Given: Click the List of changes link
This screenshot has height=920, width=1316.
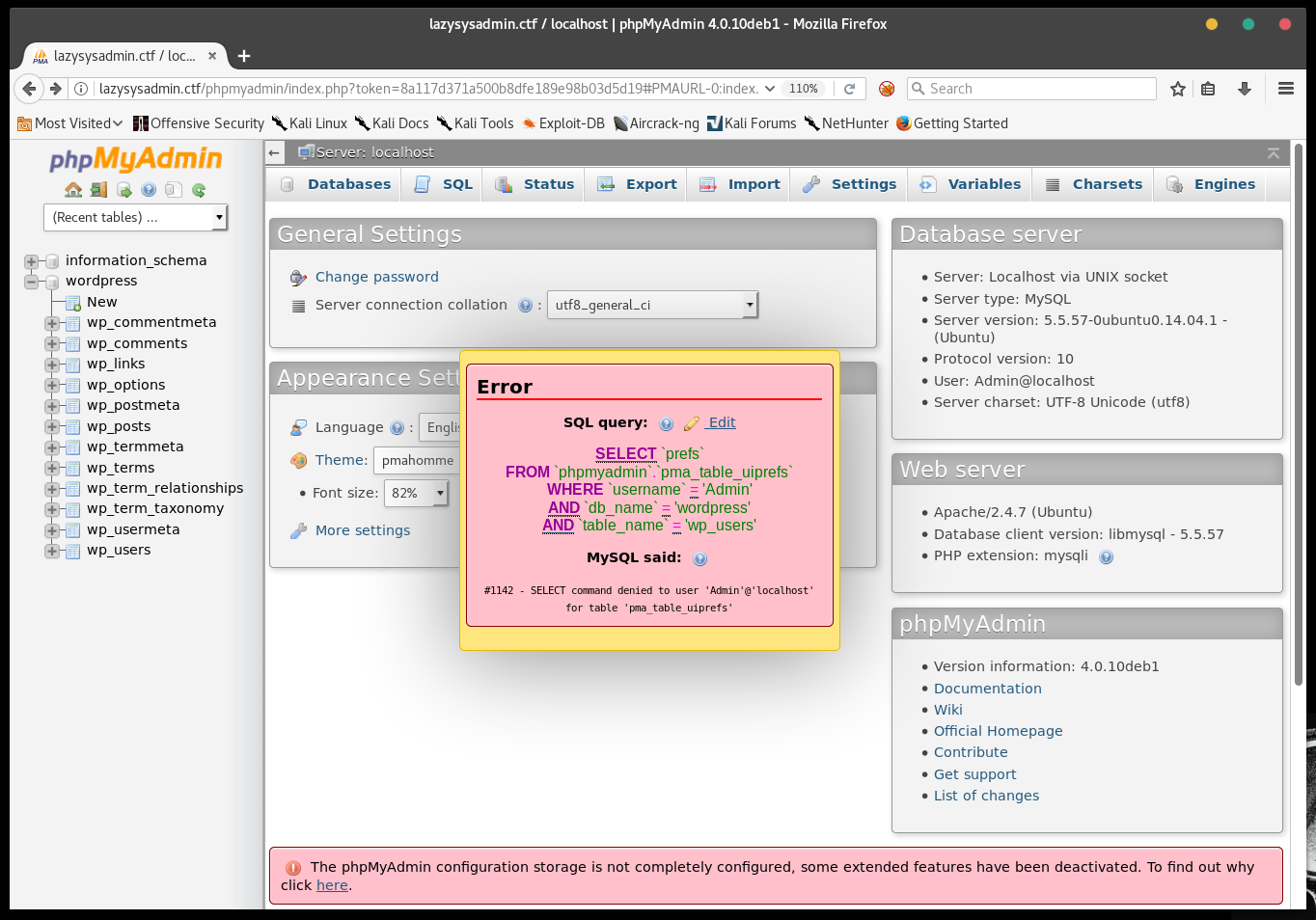Looking at the screenshot, I should pos(987,797).
